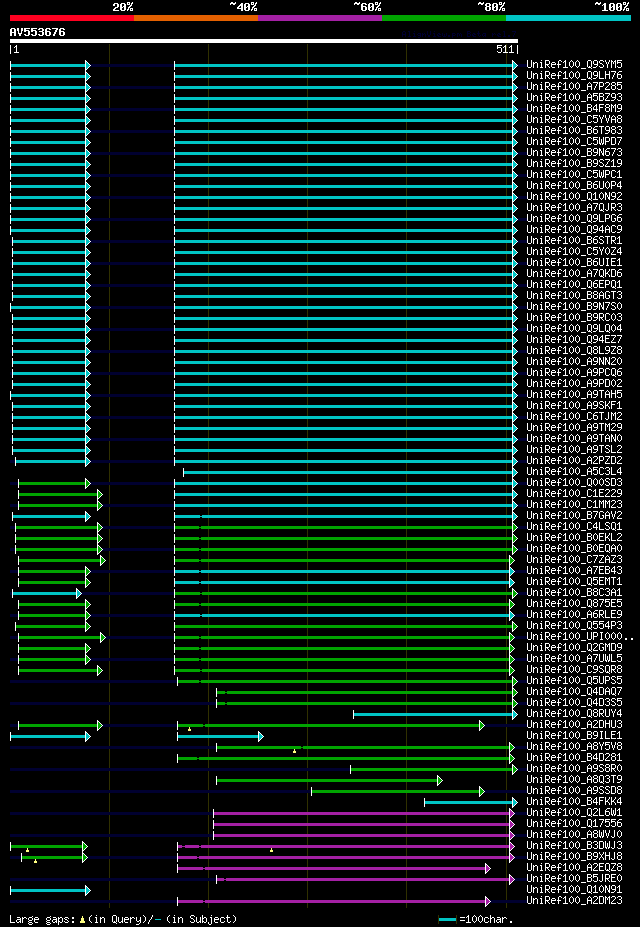Screen dimensions: 640x927
Task: Click the purple alignment bar for Q17556
Action: (362, 825)
